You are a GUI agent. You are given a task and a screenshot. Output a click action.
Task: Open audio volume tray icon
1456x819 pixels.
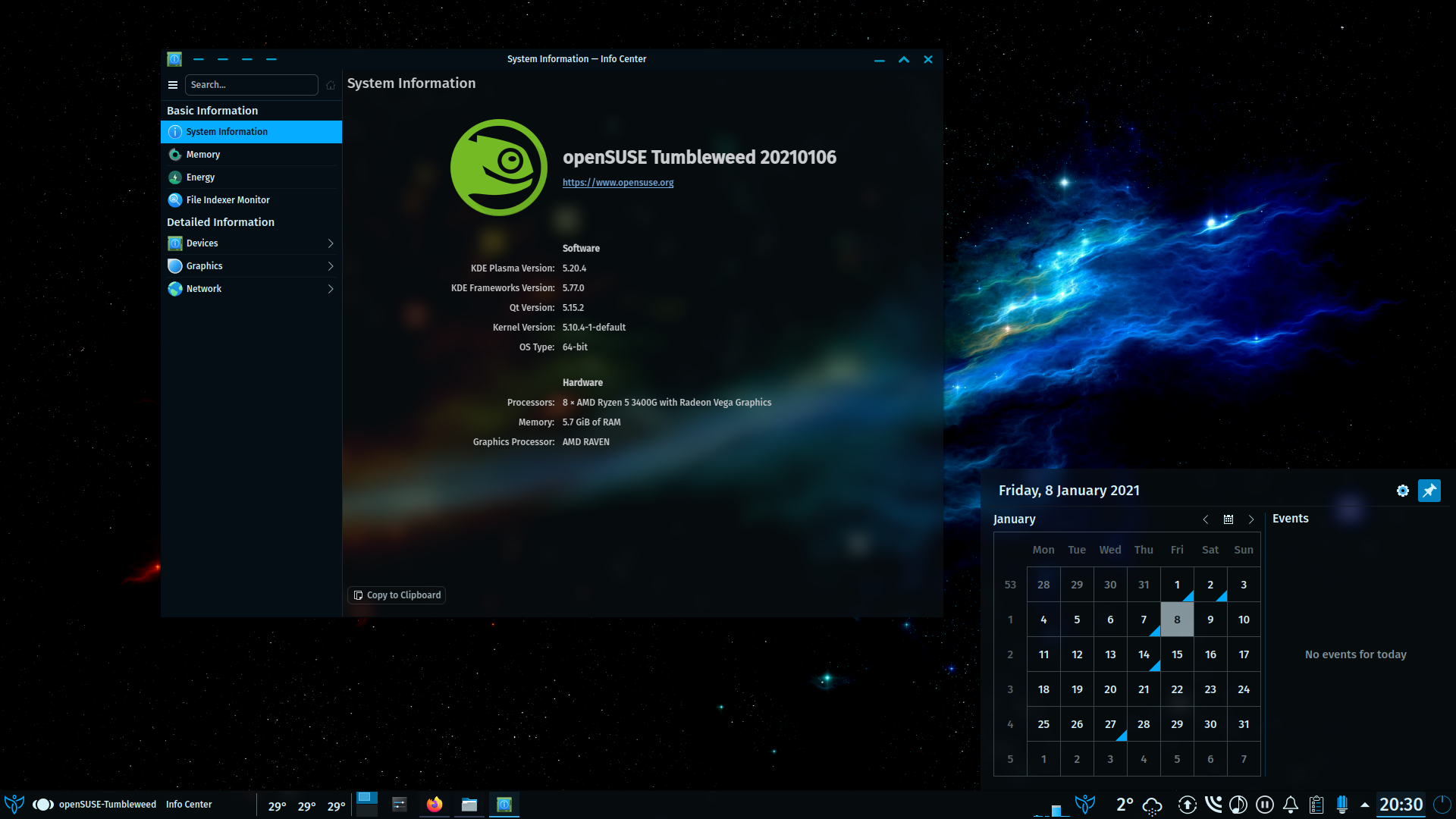point(1238,805)
